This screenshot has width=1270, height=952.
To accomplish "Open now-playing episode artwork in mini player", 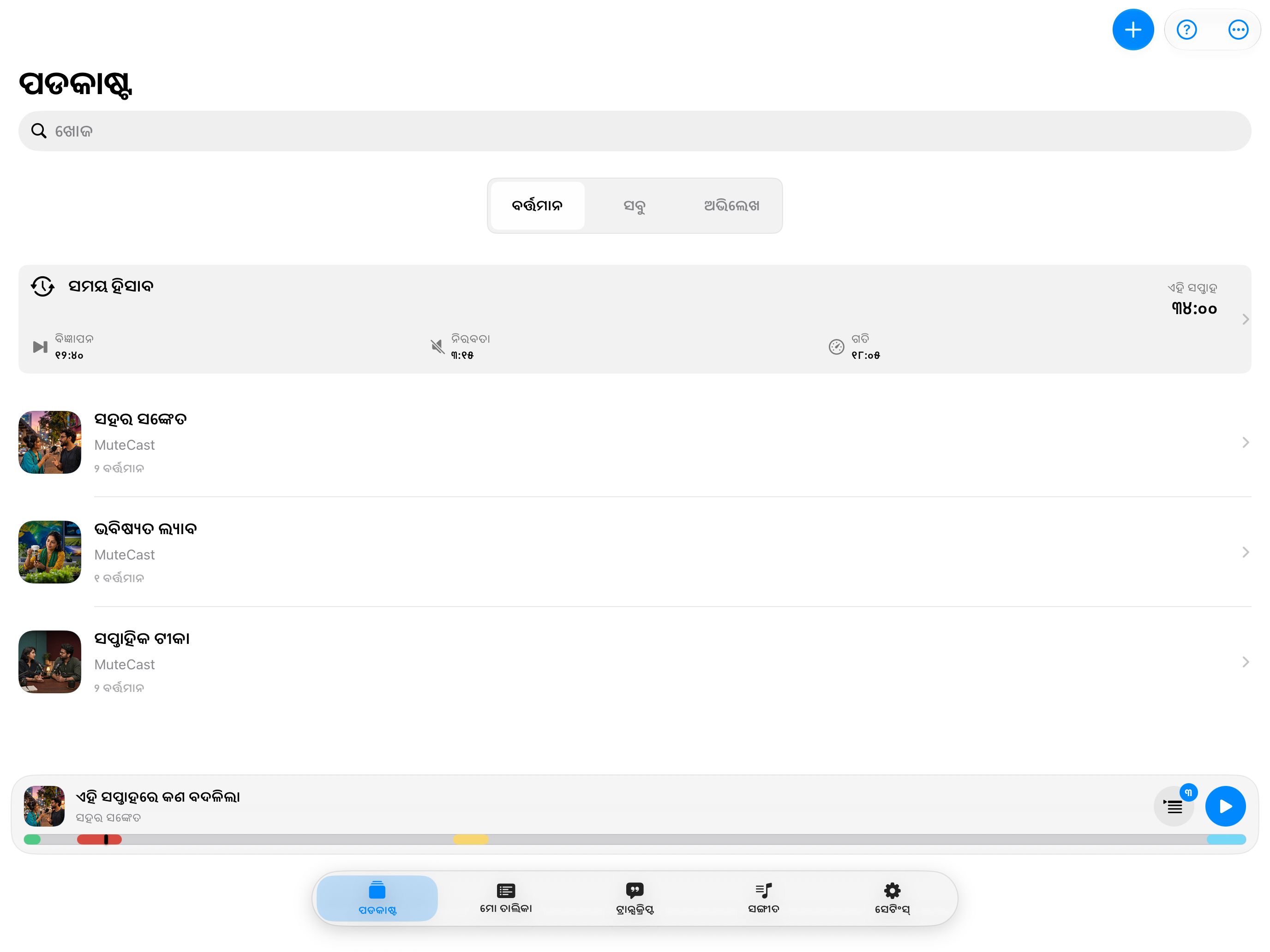I will 44,806.
